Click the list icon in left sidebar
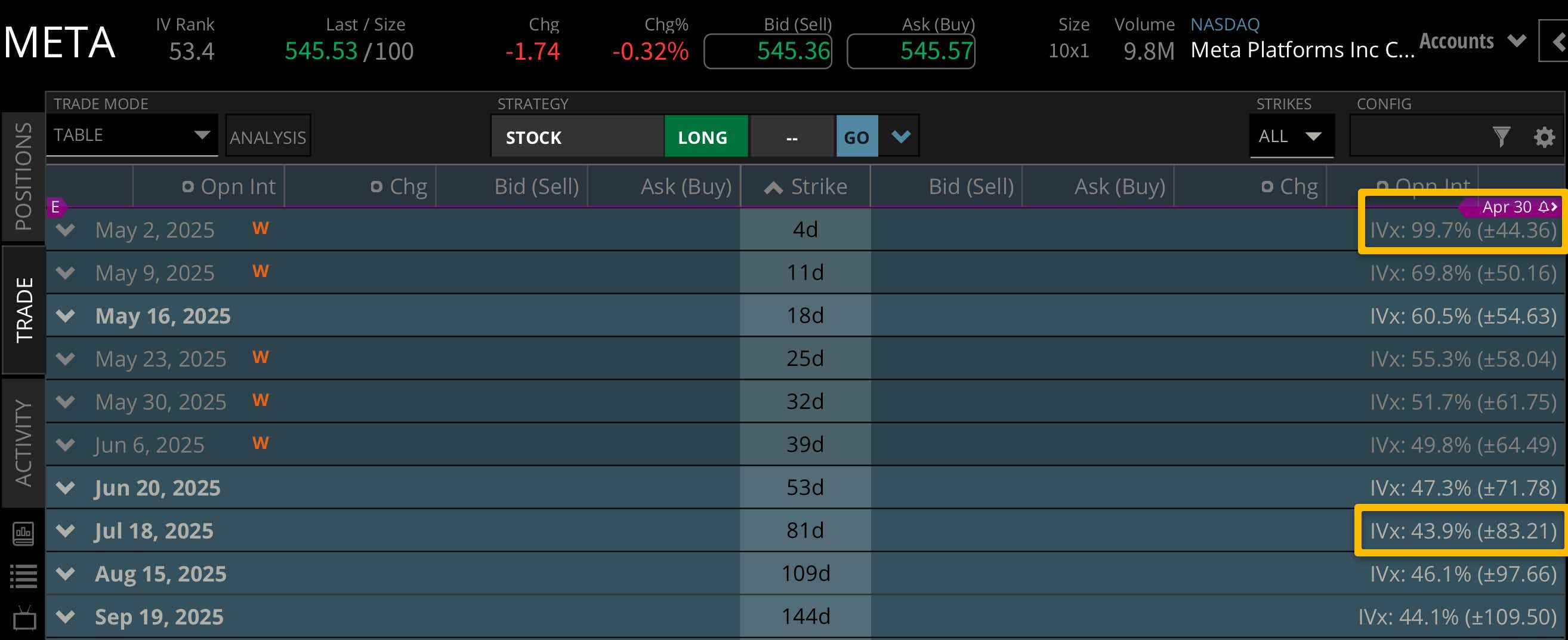Screen dimensions: 1568x640 pos(24,576)
